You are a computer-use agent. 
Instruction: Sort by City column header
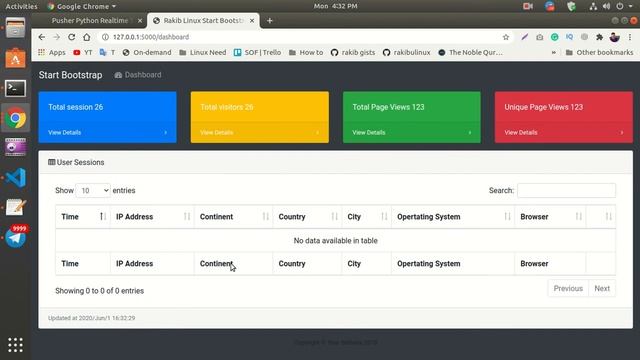pos(367,217)
